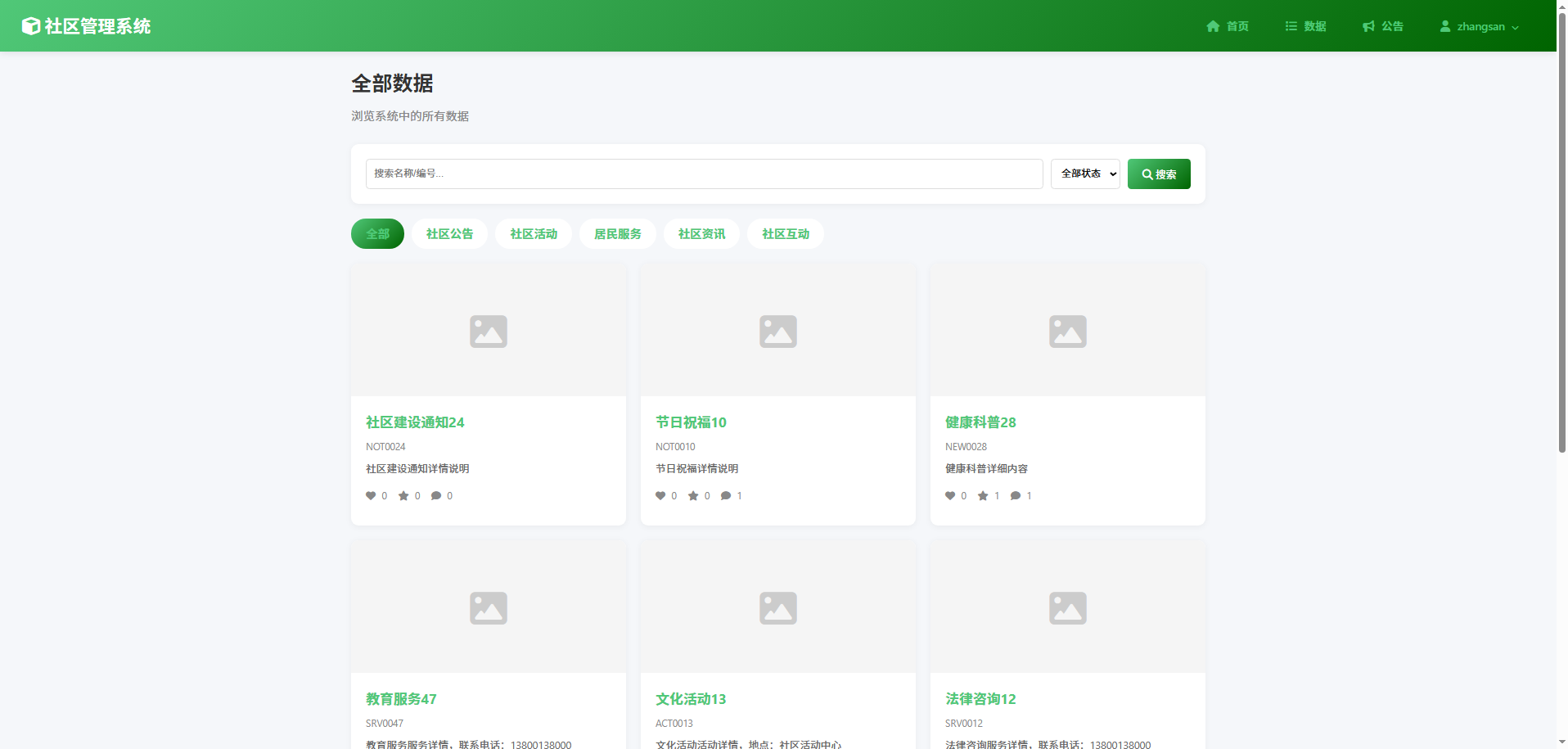Click the green 搜索 button
Image resolution: width=1568 pixels, height=749 pixels.
click(x=1159, y=174)
